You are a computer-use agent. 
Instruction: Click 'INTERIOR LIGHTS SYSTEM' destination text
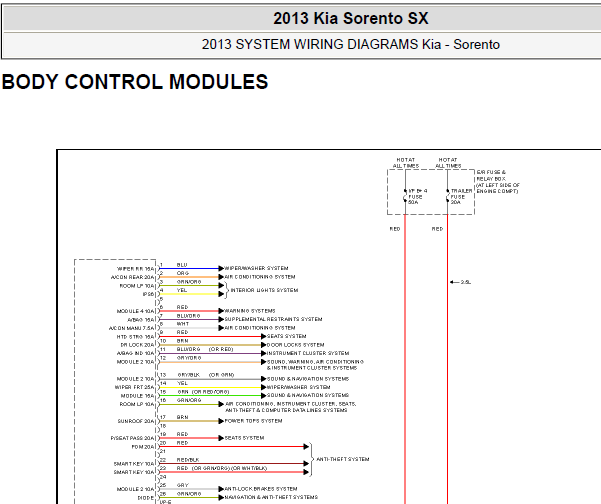point(264,290)
